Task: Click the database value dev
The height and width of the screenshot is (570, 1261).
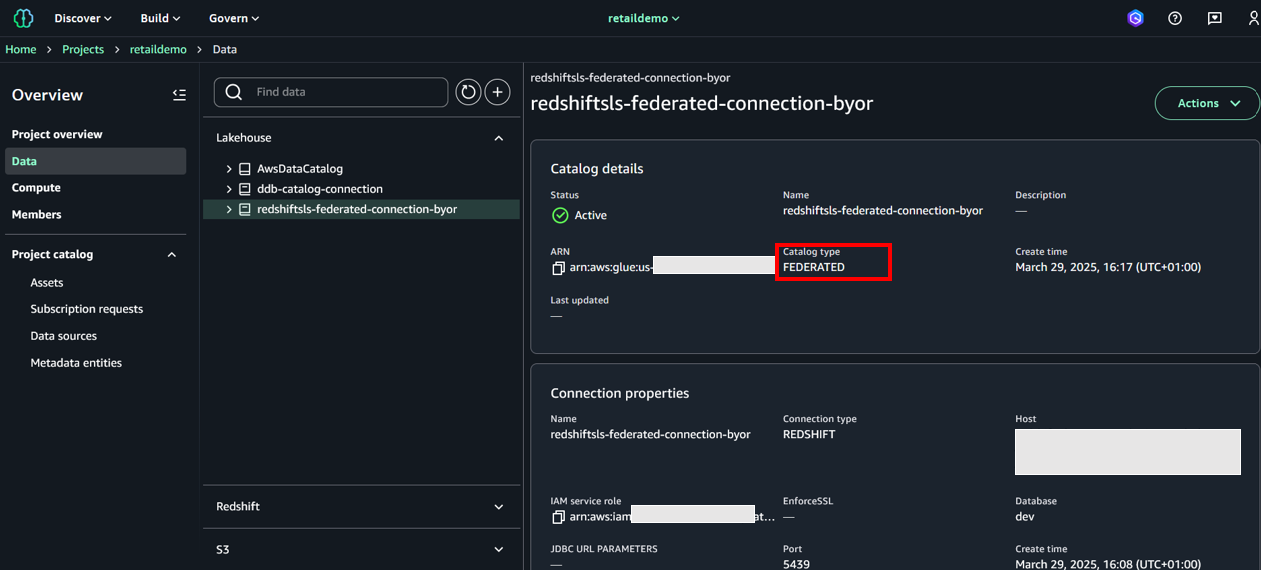Action: click(1024, 517)
